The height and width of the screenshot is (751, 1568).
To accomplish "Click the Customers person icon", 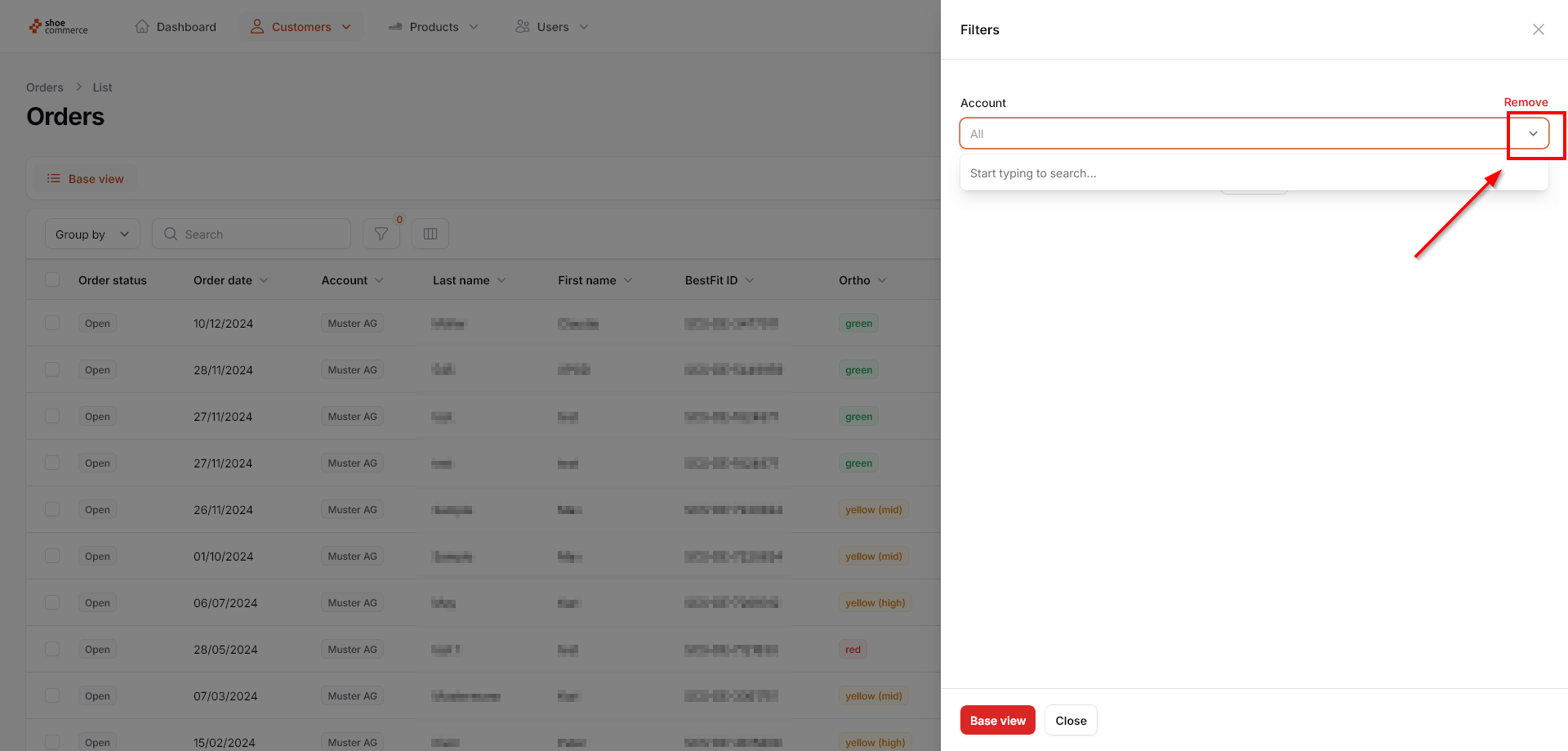I will coord(257,26).
